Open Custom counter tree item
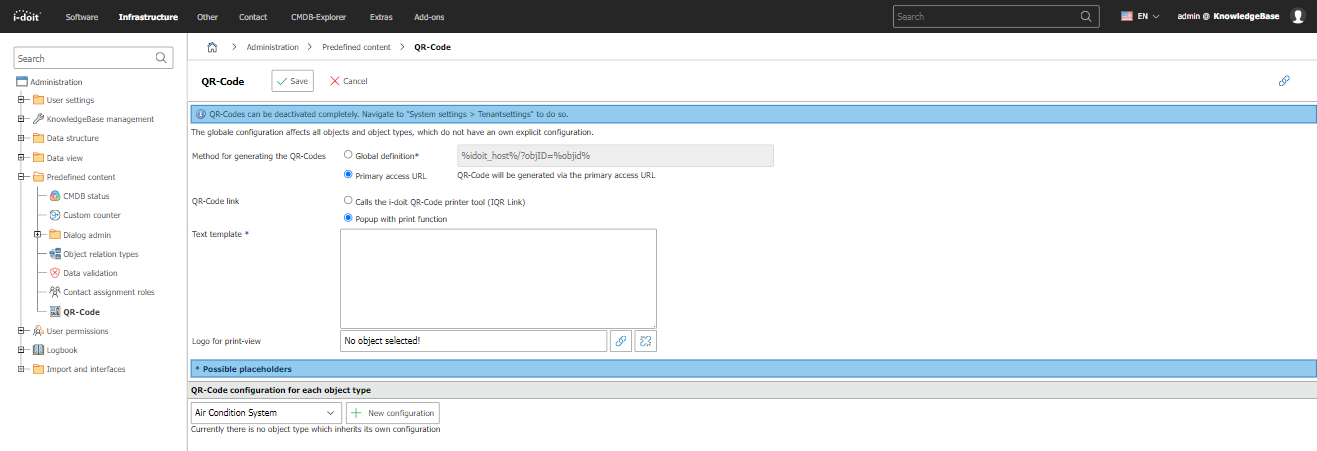The height and width of the screenshot is (451, 1317). 92,215
